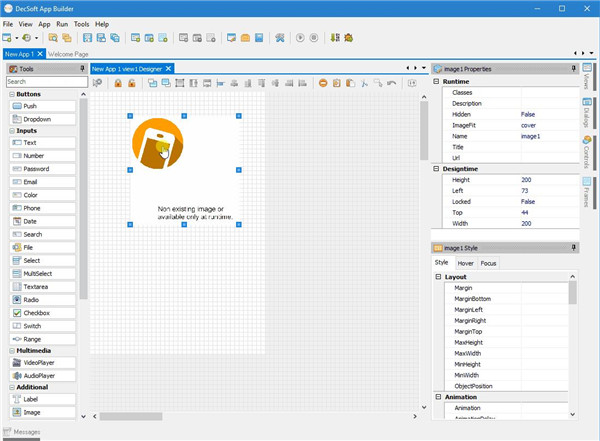Select the Image control in Additional

[x=40, y=412]
